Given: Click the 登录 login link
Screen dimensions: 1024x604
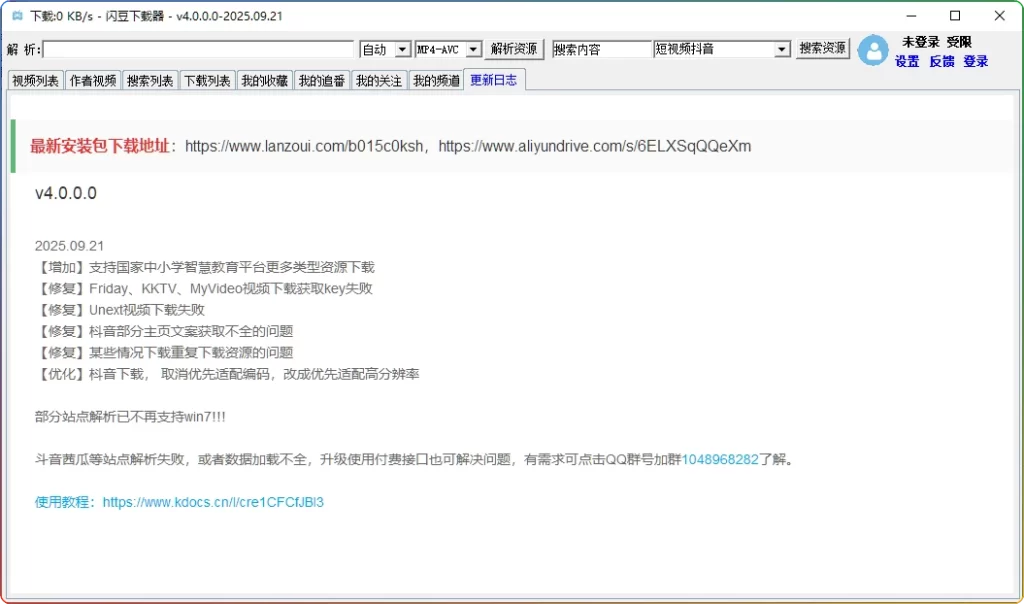Looking at the screenshot, I should point(976,61).
